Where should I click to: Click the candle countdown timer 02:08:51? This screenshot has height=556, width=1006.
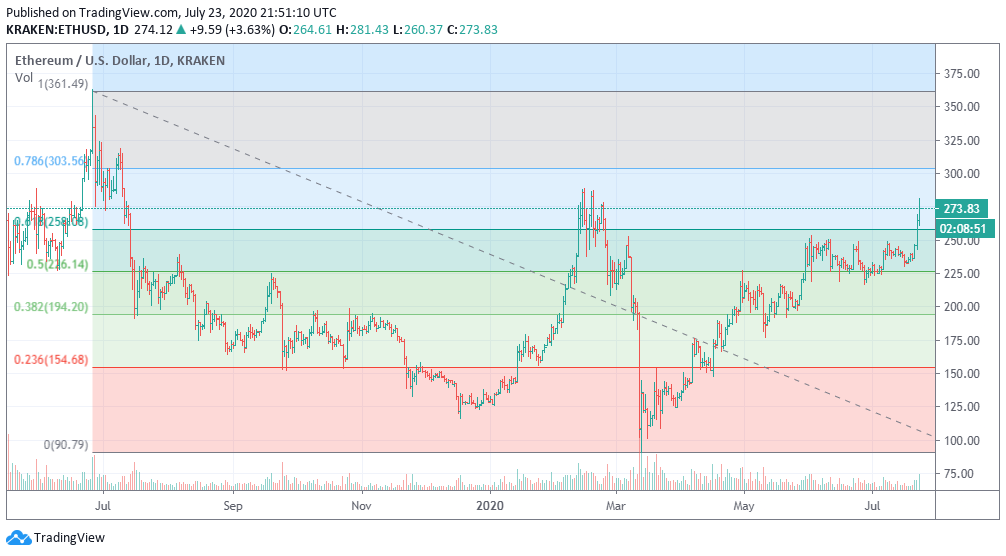point(960,228)
